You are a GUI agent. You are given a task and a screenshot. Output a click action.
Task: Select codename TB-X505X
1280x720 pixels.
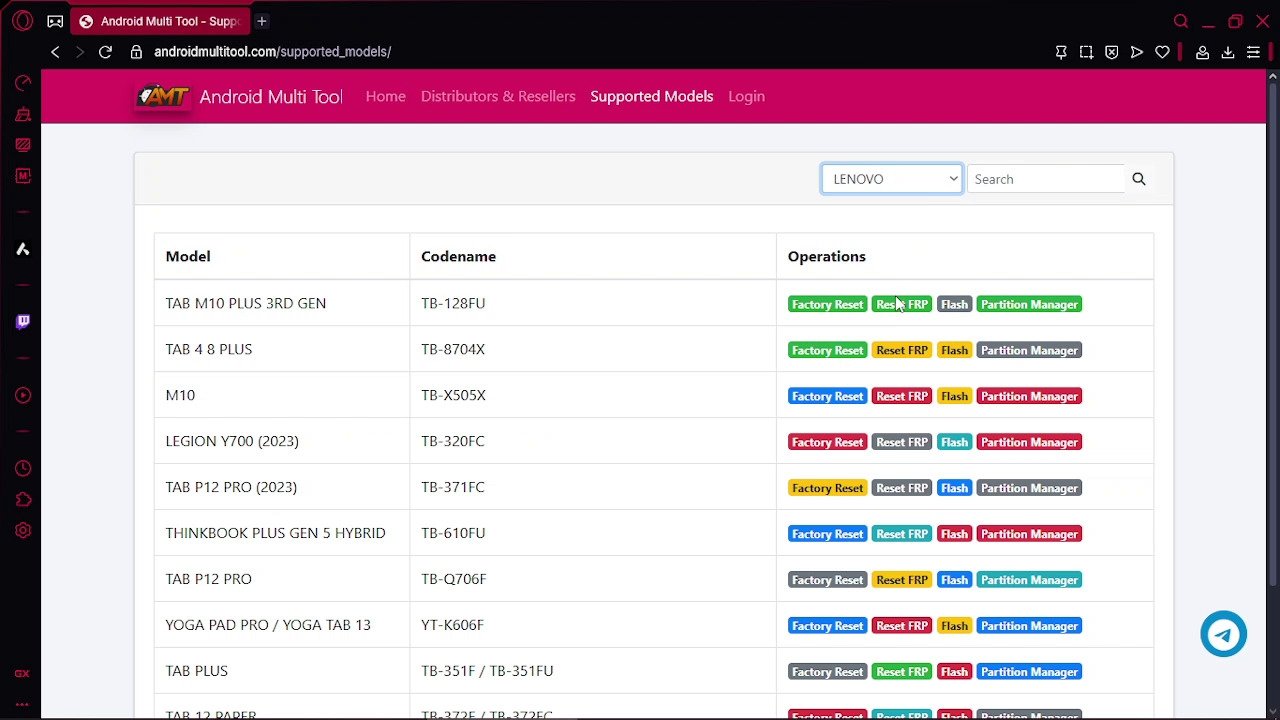pos(453,395)
